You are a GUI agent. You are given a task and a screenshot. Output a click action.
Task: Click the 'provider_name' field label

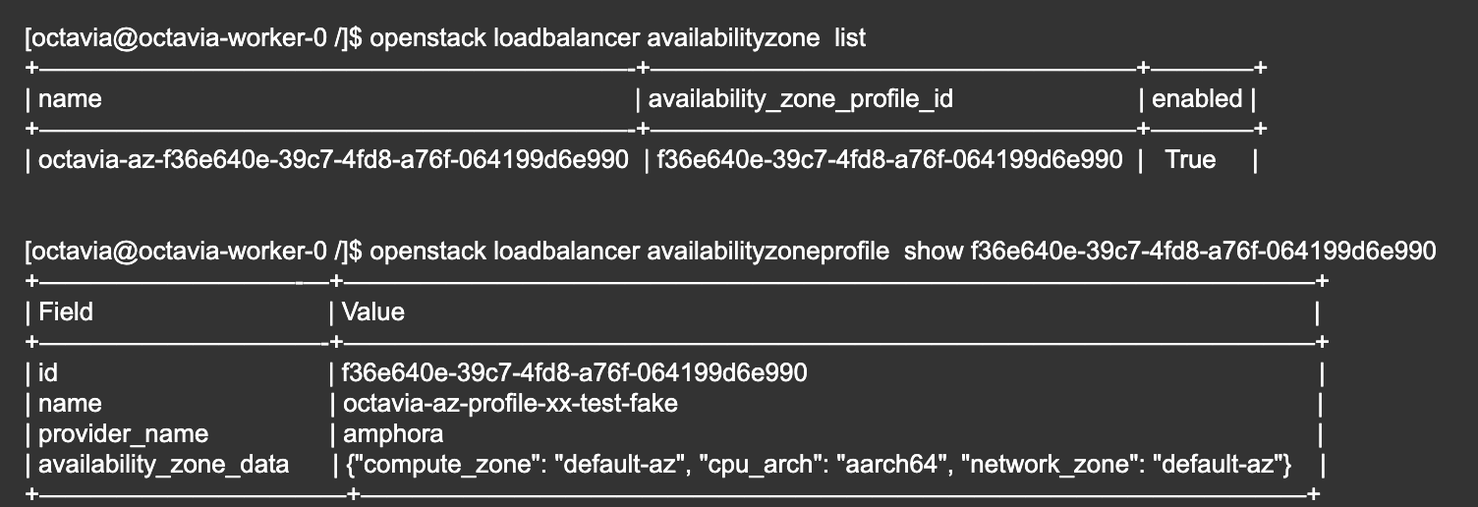(x=123, y=434)
